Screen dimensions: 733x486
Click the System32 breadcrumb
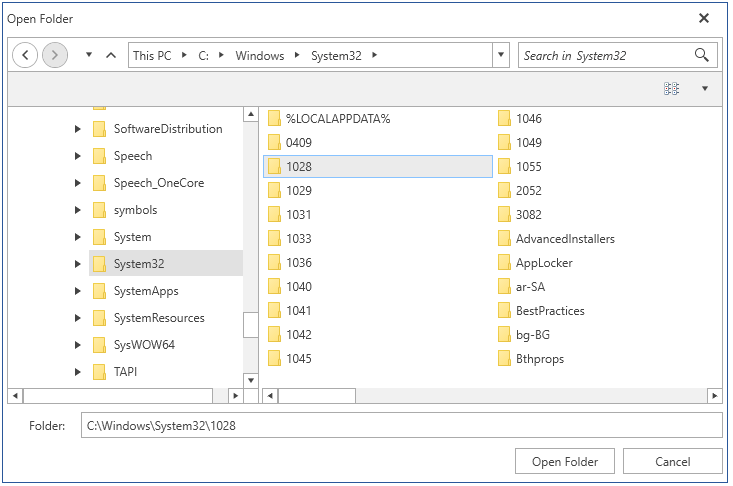click(336, 56)
